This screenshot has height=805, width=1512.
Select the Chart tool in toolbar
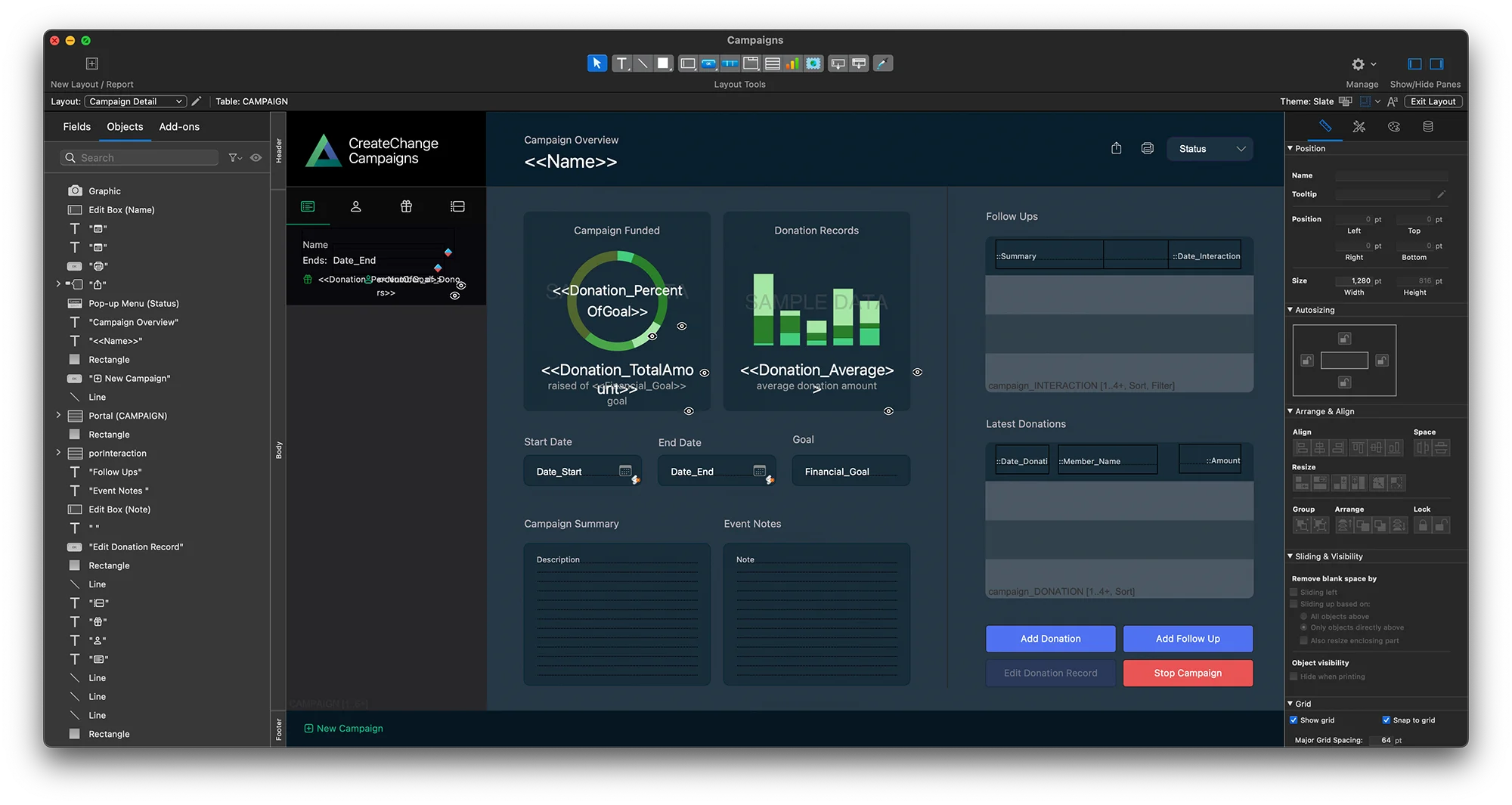pyautogui.click(x=792, y=63)
